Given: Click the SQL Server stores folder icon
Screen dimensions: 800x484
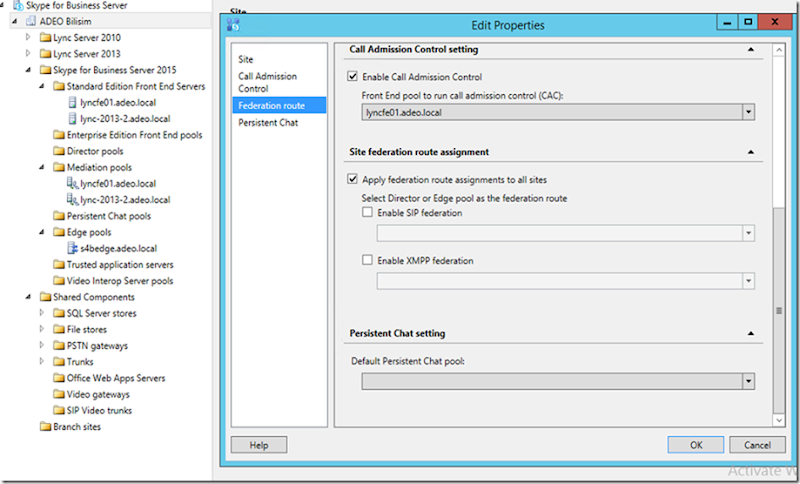Looking at the screenshot, I should click(59, 313).
